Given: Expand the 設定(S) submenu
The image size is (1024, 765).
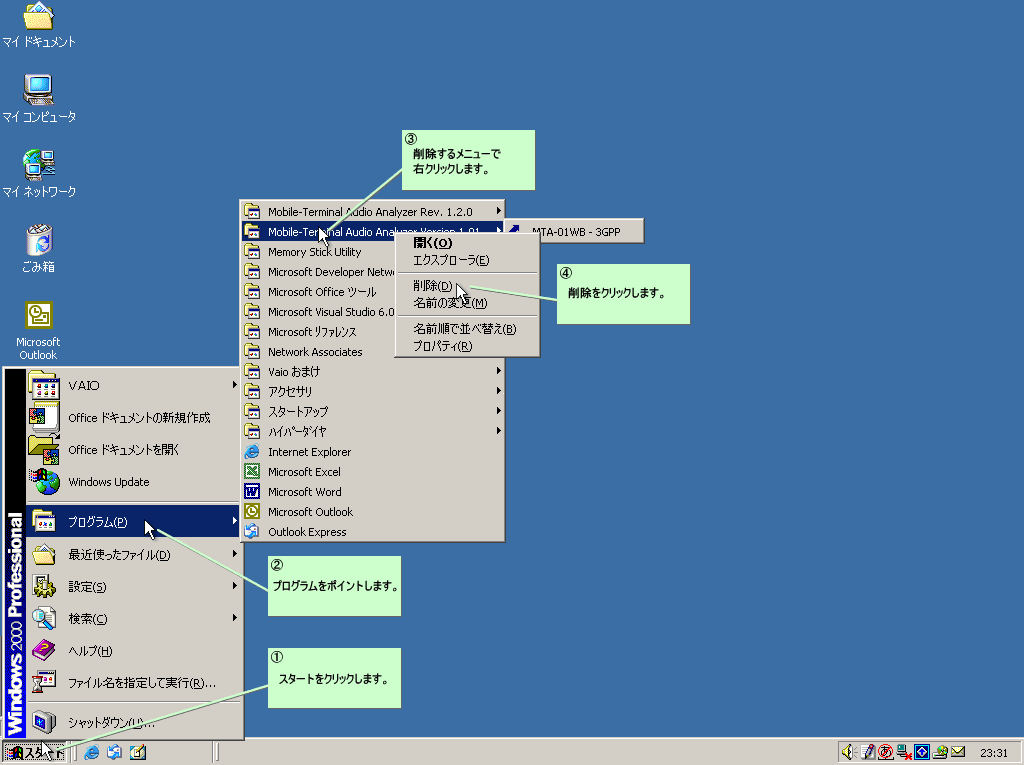Looking at the screenshot, I should click(133, 586).
